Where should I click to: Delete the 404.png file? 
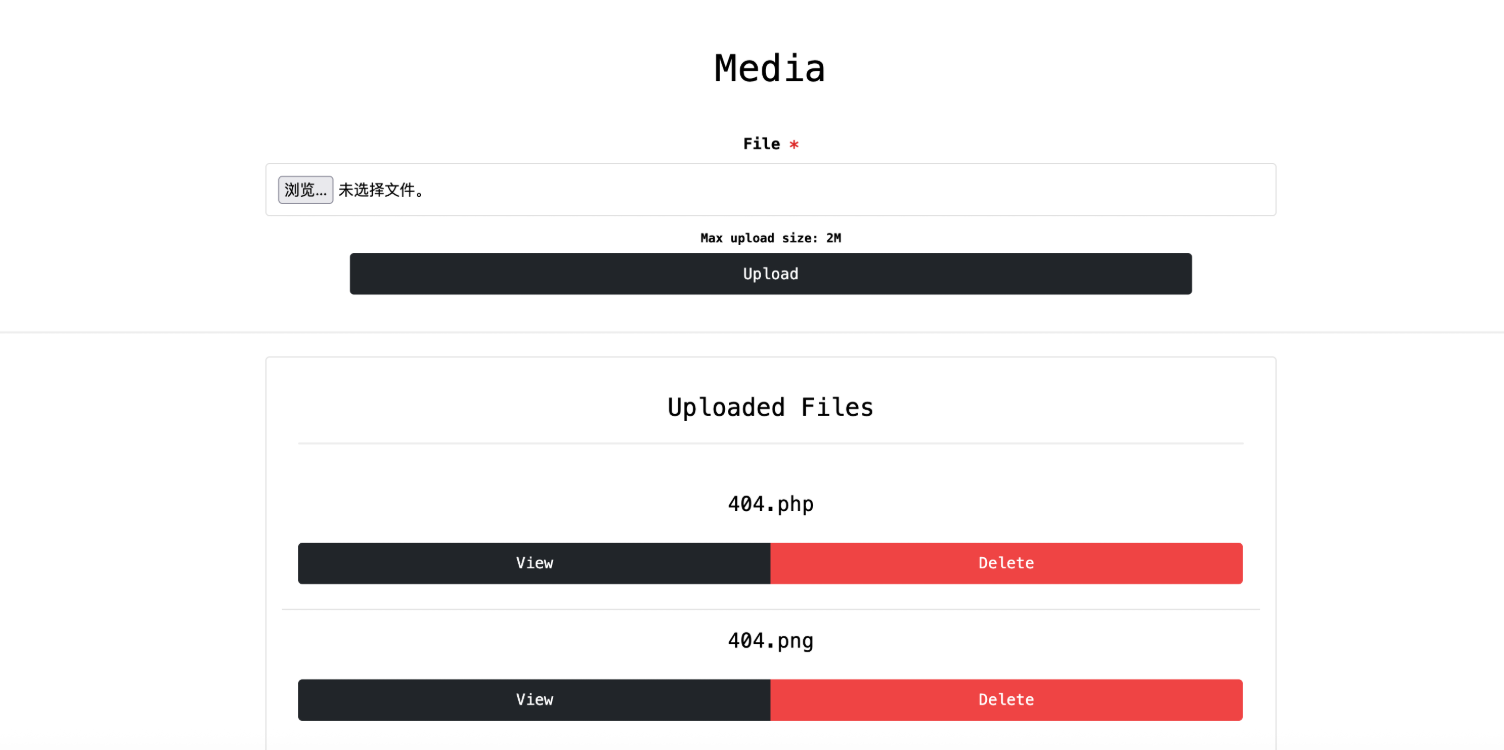(x=1006, y=700)
